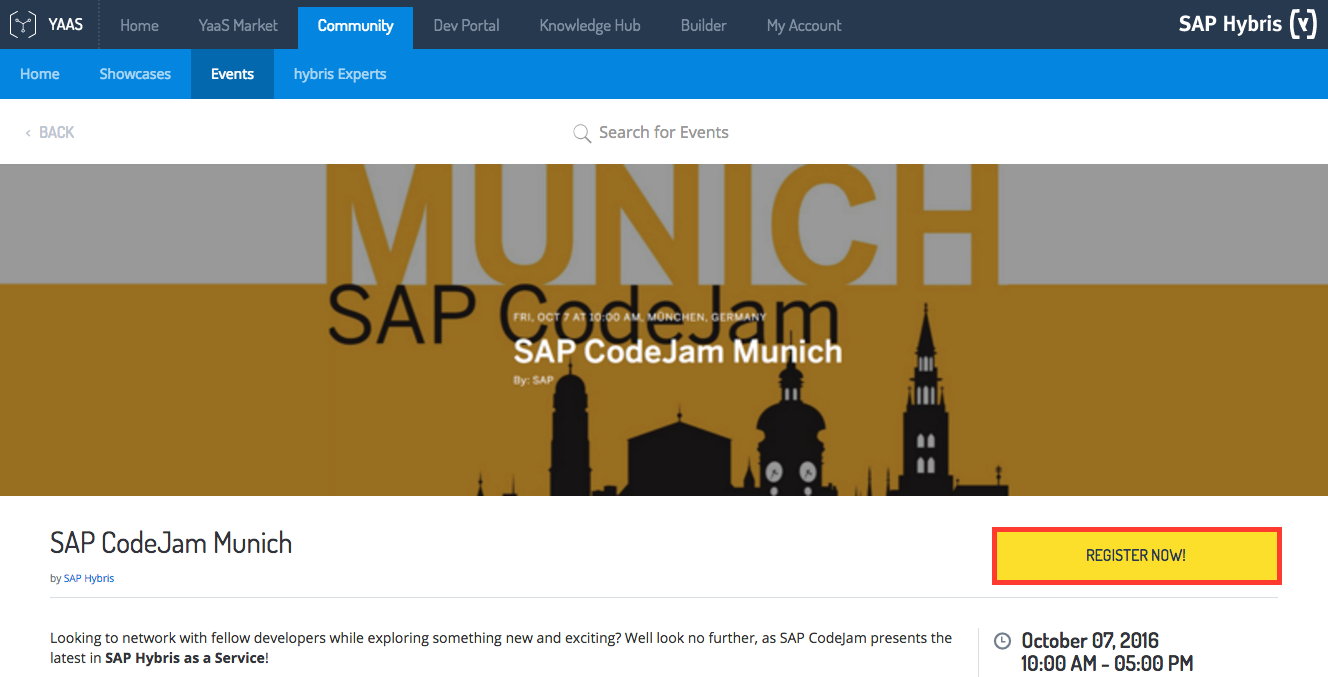Click the YAAS text beside the logo
Screen dimensions: 1328x677
pyautogui.click(x=66, y=25)
